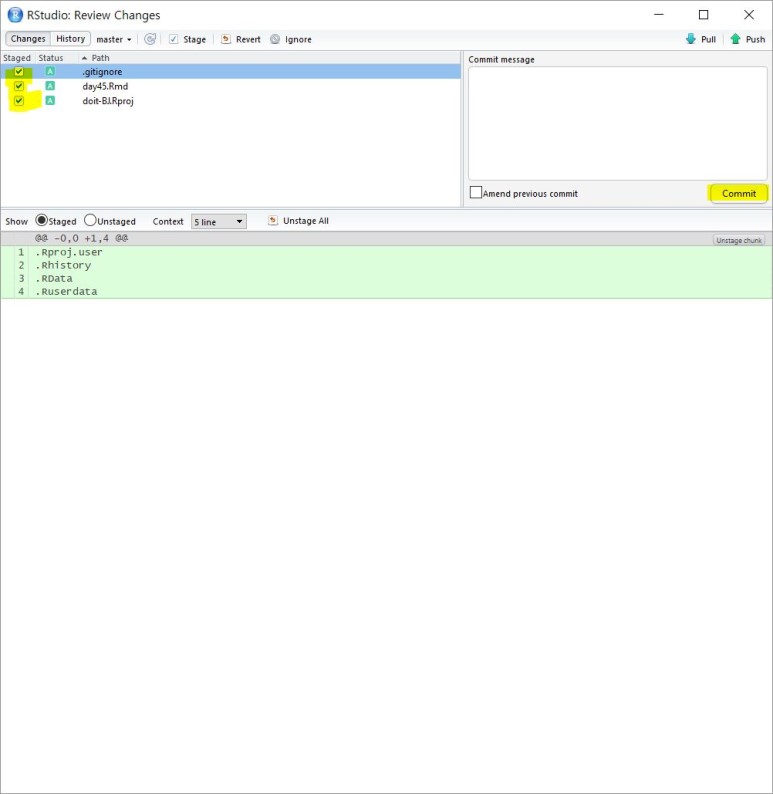Click the Revert label
The width and height of the screenshot is (773, 794).
click(x=248, y=39)
